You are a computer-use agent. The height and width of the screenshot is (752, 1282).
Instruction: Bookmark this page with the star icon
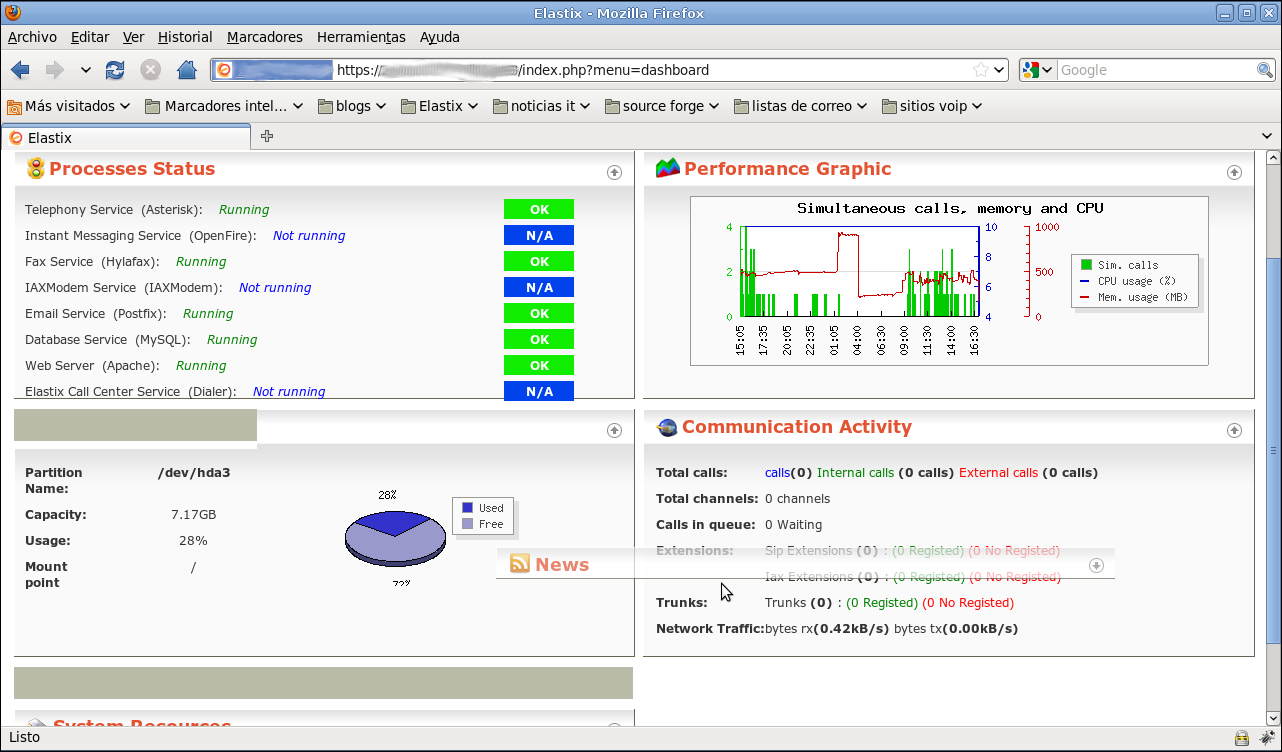(x=981, y=70)
